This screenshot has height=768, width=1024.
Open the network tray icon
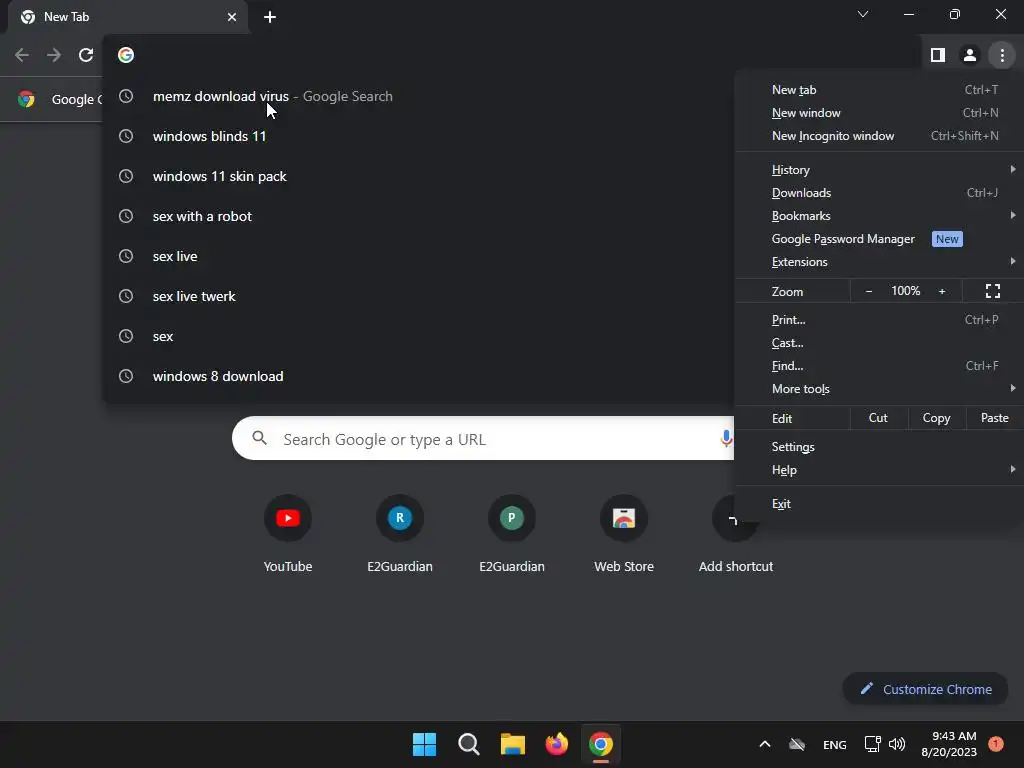click(872, 744)
